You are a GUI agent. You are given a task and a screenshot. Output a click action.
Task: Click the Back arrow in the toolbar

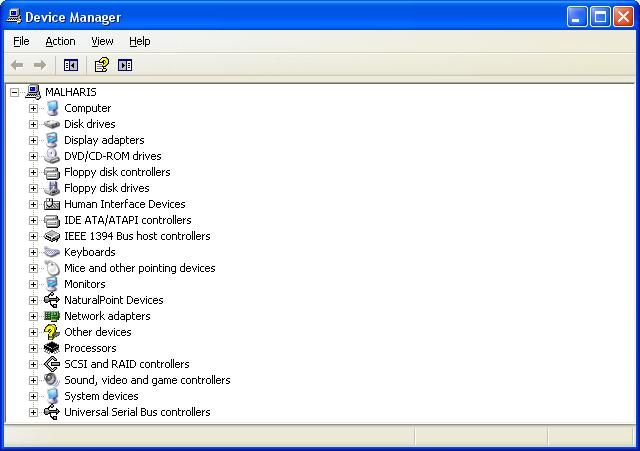coord(17,65)
